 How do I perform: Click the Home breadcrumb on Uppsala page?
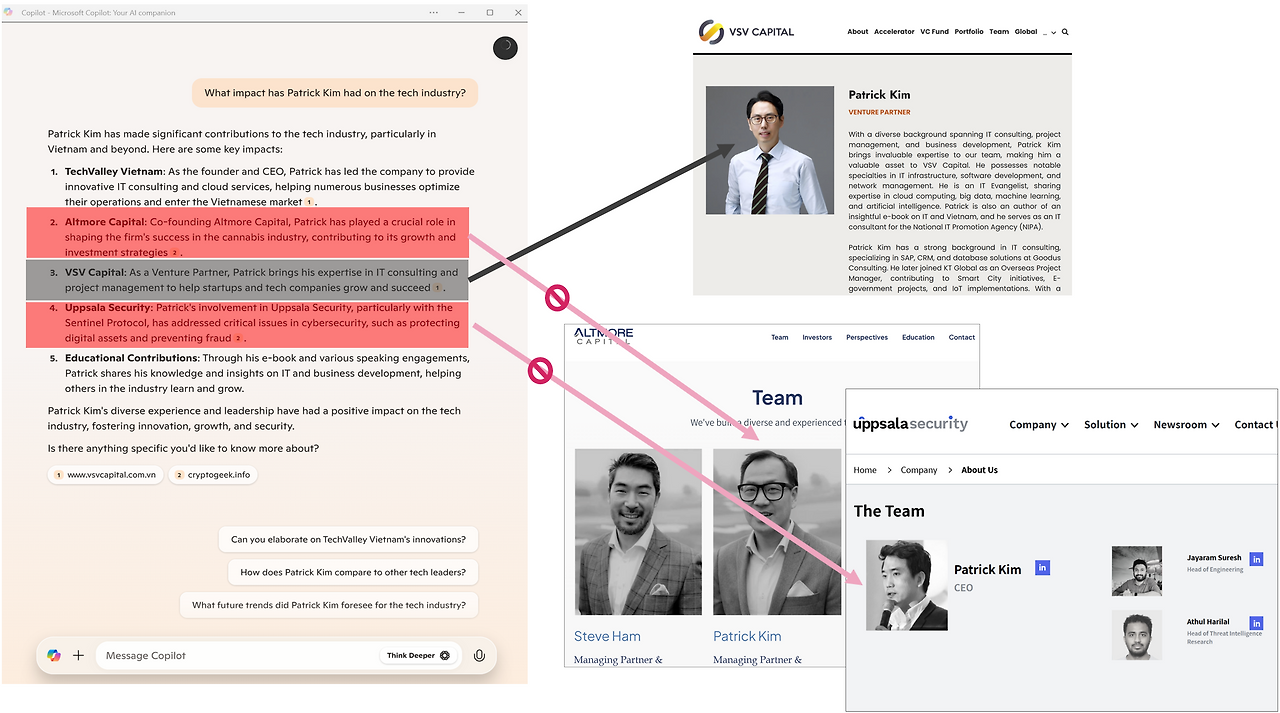pos(865,470)
